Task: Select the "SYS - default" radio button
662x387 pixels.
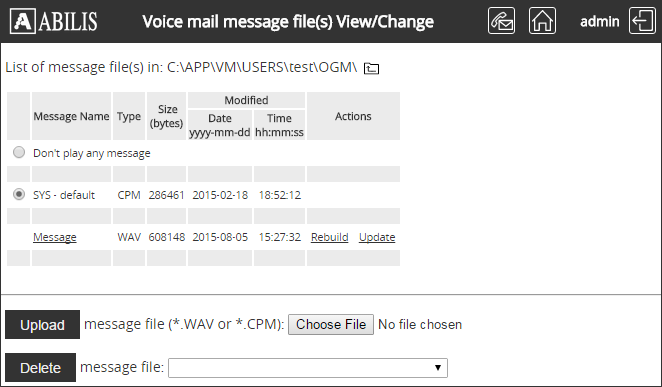Action: (x=19, y=194)
